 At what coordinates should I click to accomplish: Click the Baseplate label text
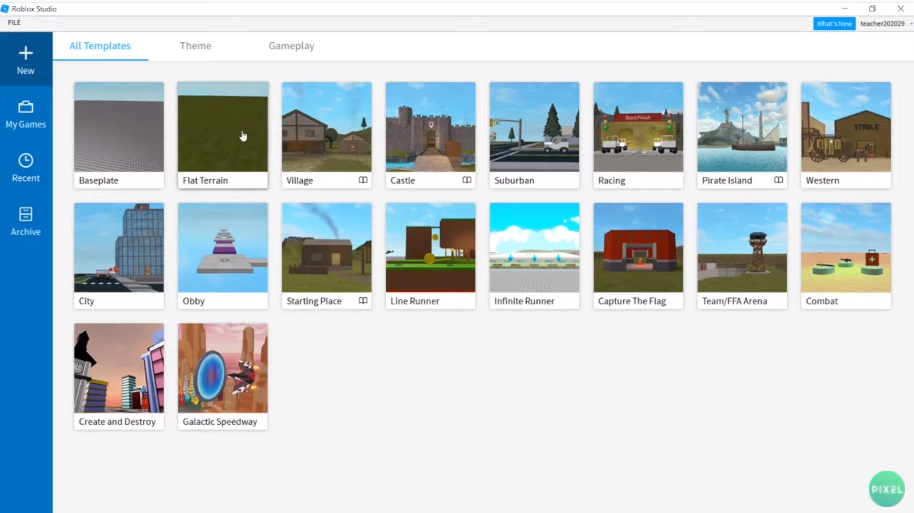[99, 181]
